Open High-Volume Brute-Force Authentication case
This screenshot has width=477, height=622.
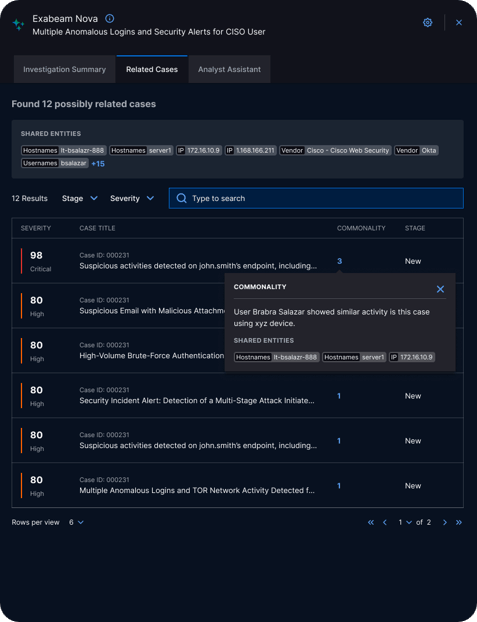point(152,355)
